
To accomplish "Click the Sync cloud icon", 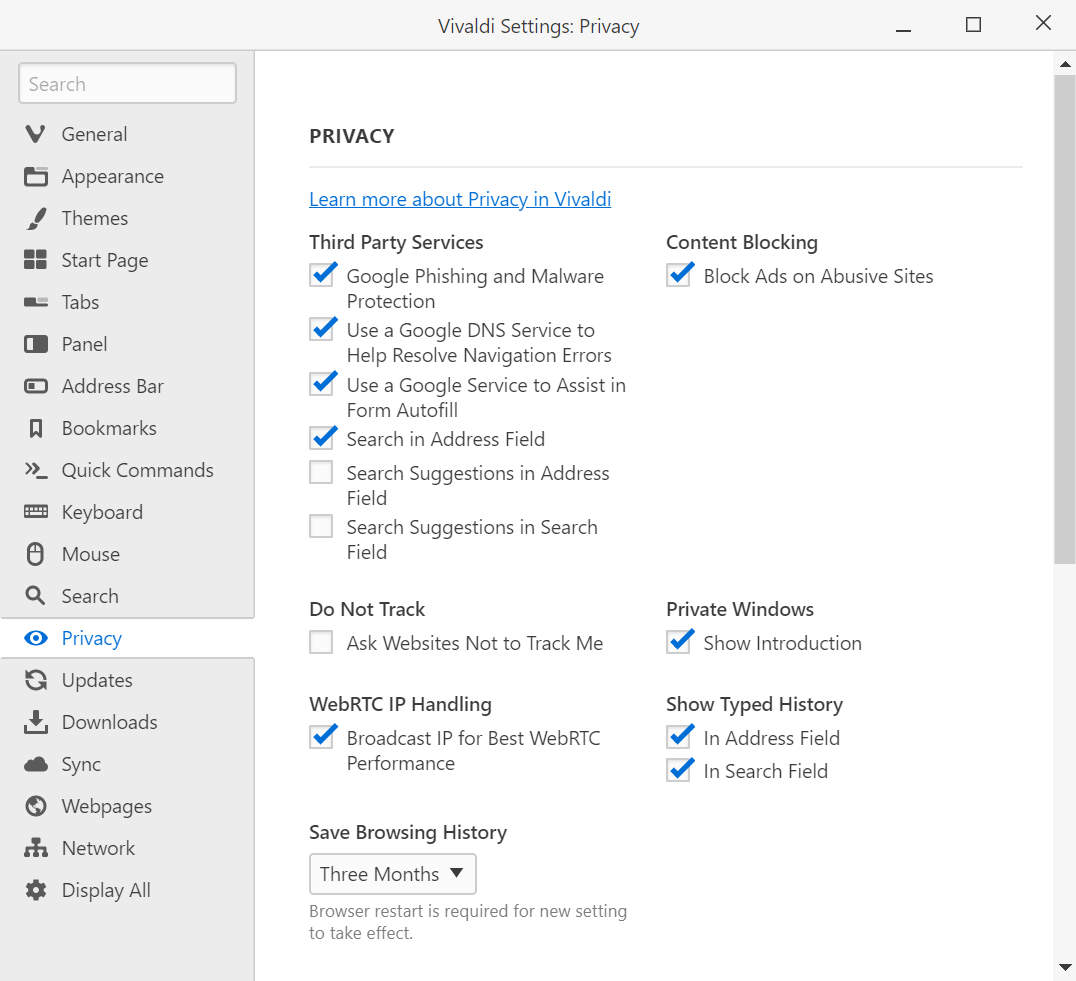I will click(36, 764).
